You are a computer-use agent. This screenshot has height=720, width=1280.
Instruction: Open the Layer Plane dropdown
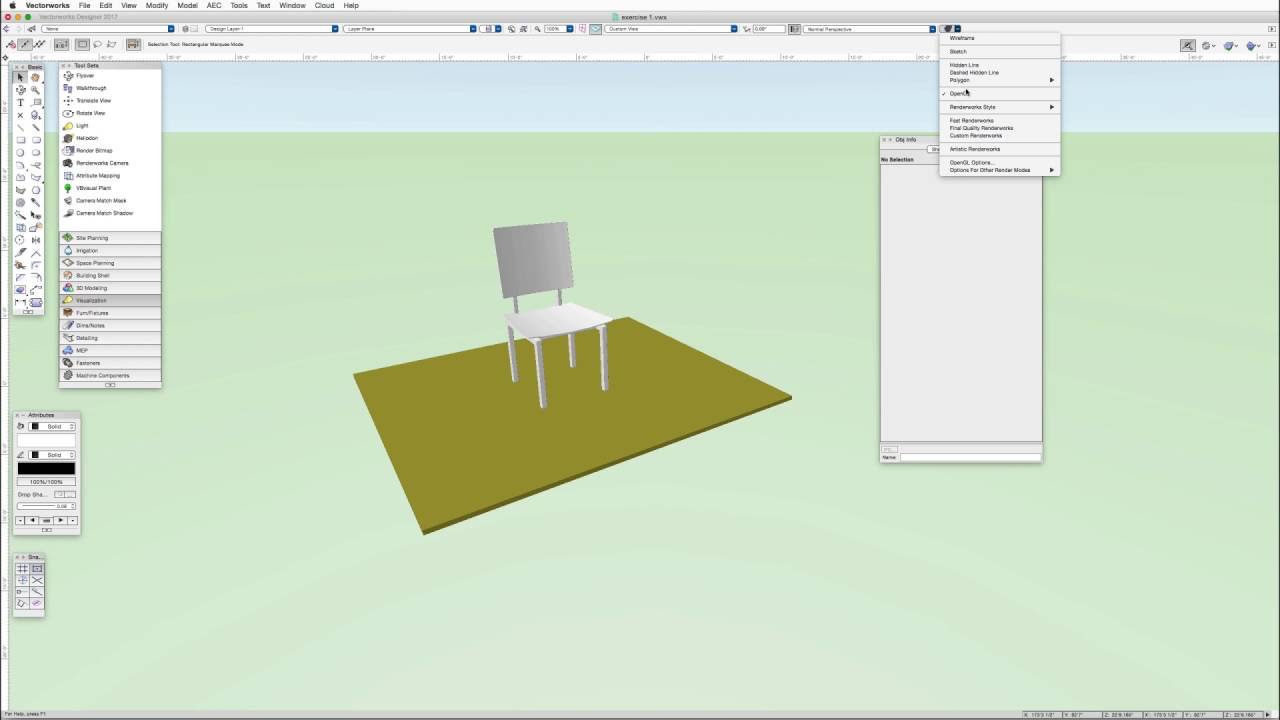(x=410, y=29)
